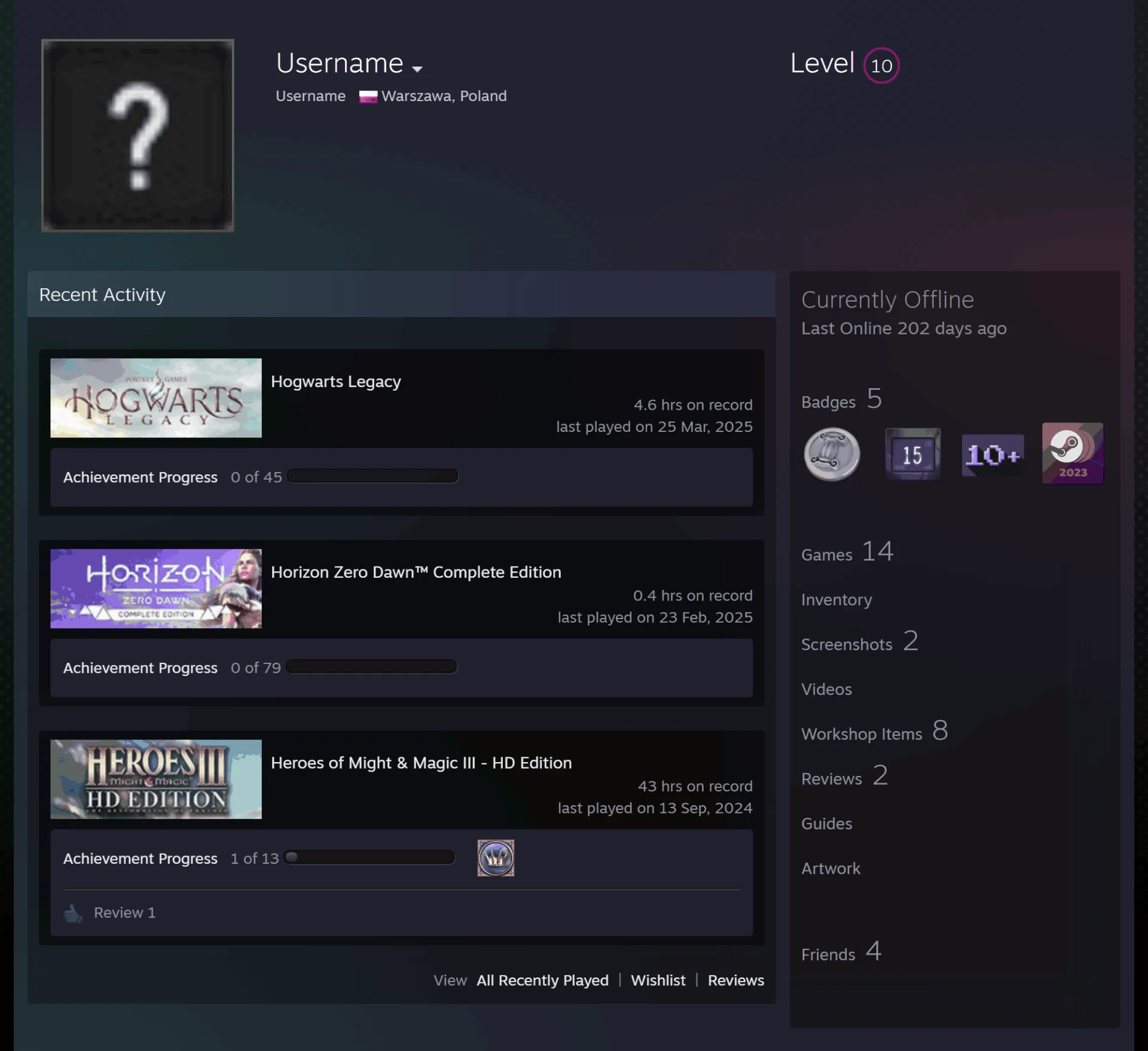
Task: Open Horizon Zero Dawn Complete Edition title
Action: 416,572
